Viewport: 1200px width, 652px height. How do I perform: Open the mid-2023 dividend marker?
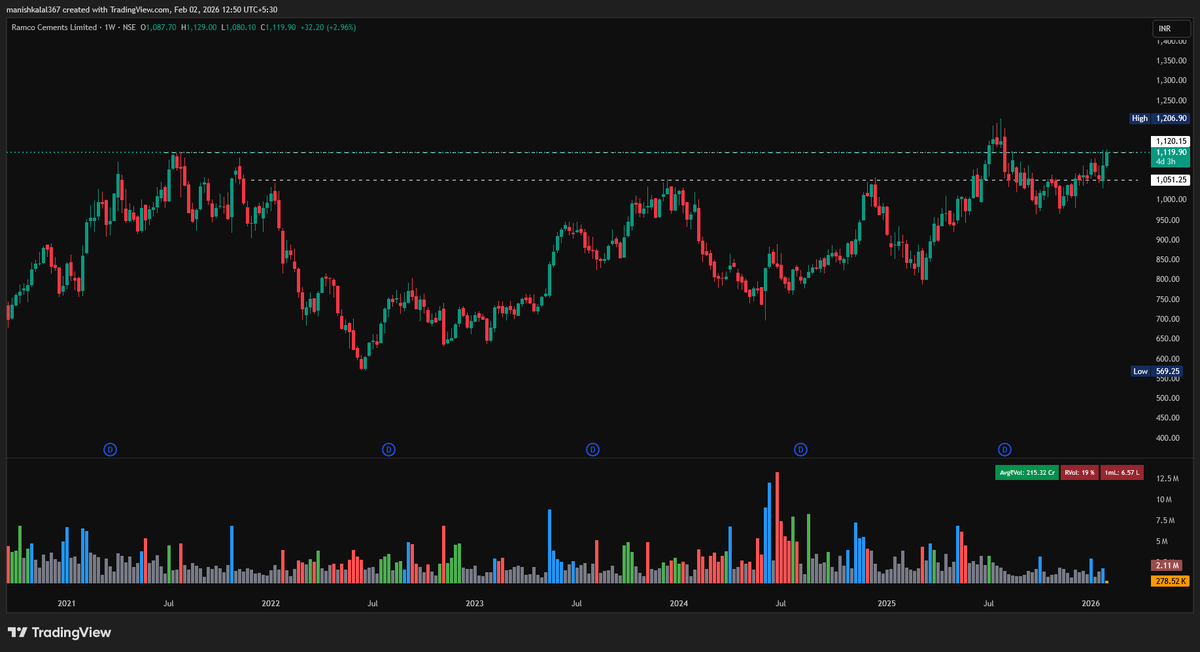(x=593, y=450)
